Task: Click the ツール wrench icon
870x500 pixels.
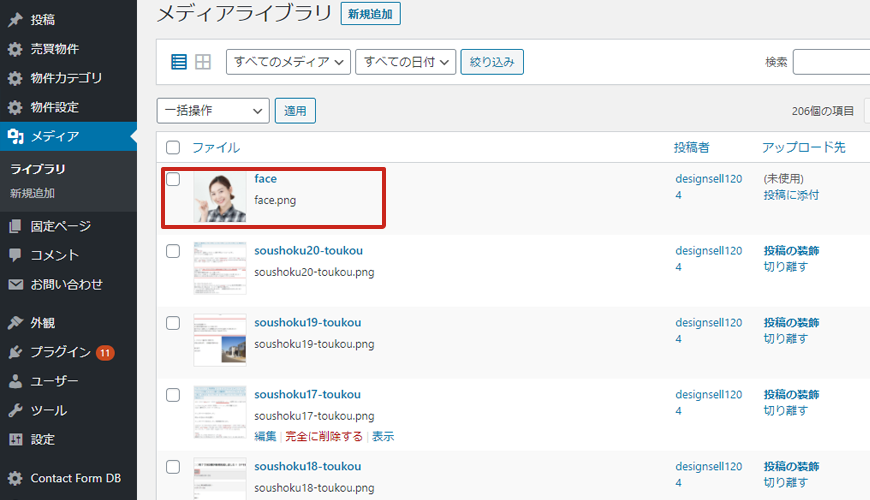Action: [15, 410]
